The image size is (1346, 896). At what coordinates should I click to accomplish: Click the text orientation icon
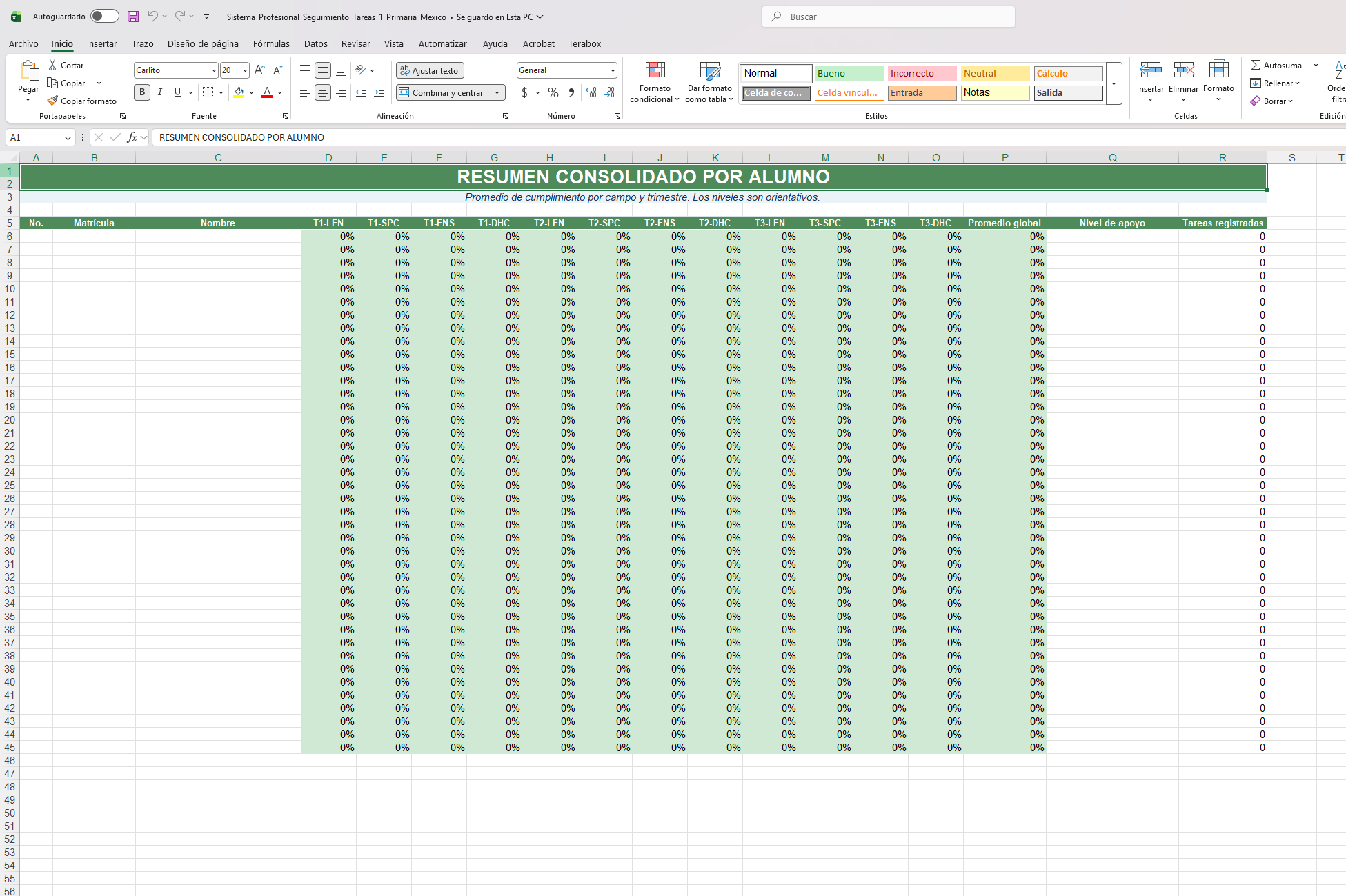click(361, 70)
